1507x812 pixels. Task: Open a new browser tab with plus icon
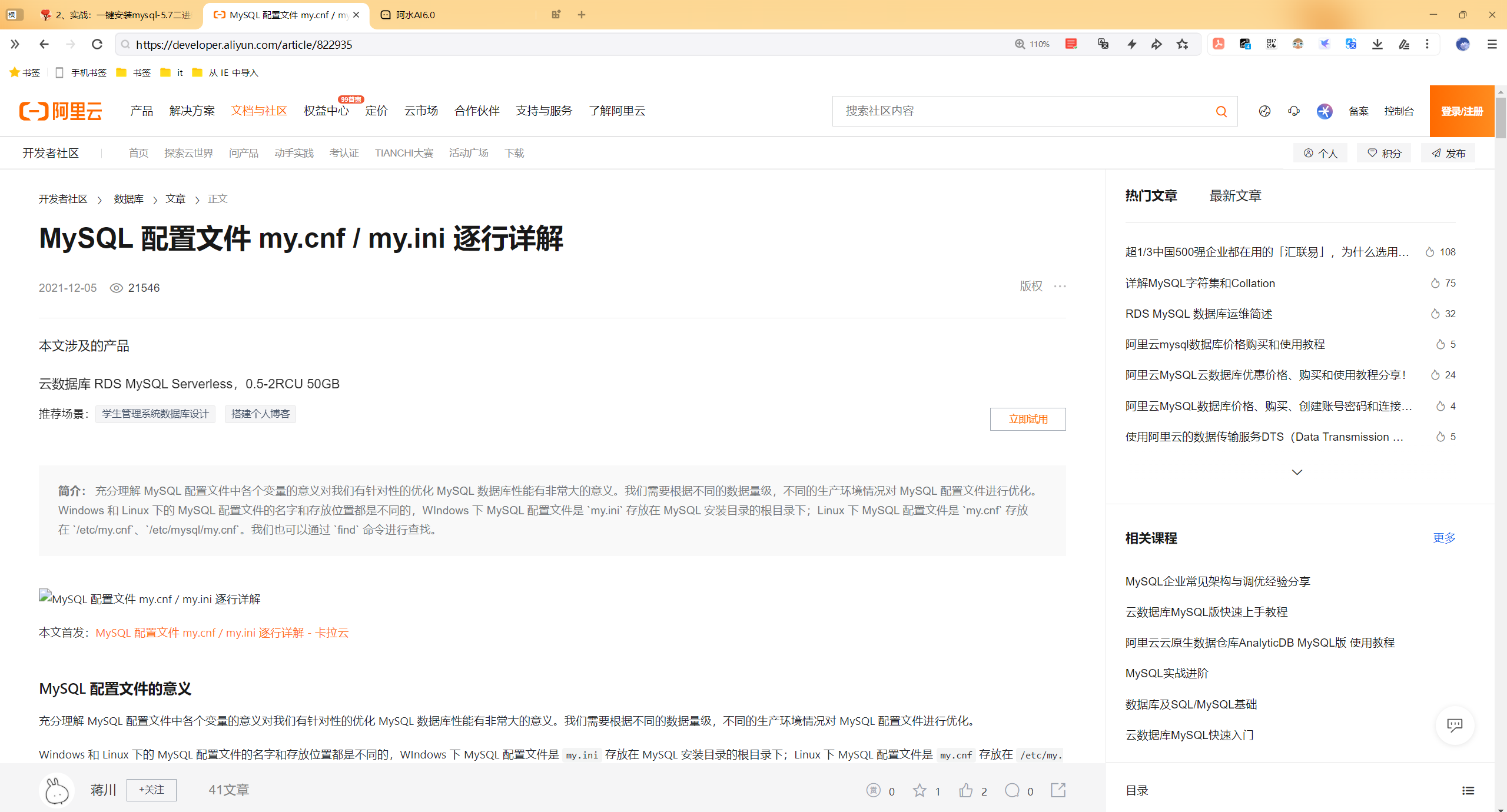(x=582, y=15)
